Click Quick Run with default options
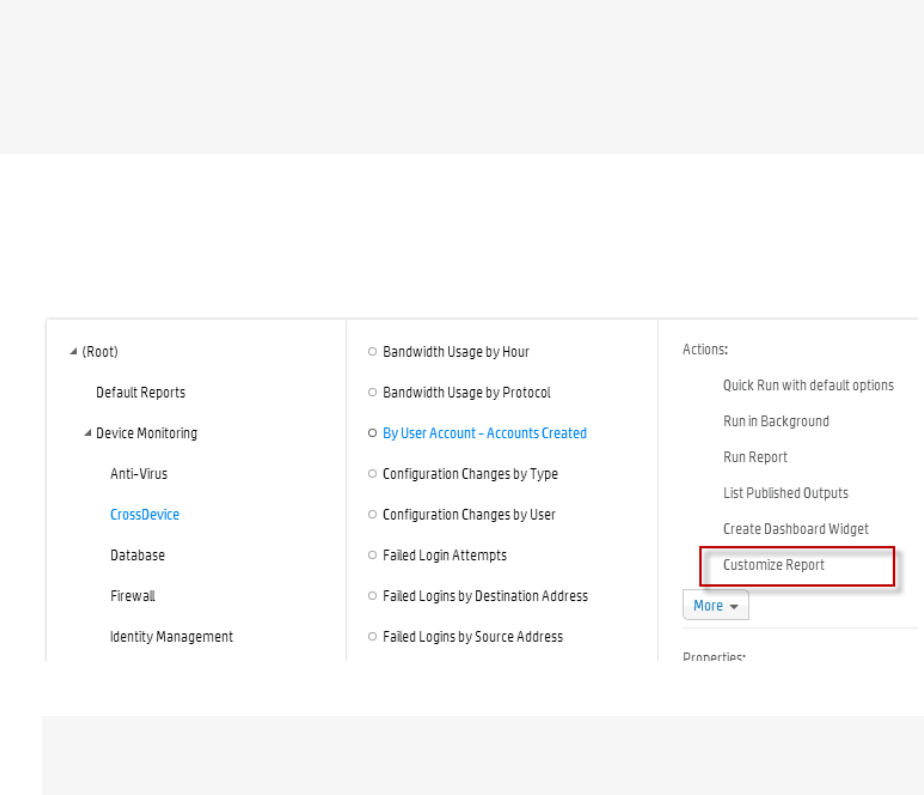 [x=808, y=385]
